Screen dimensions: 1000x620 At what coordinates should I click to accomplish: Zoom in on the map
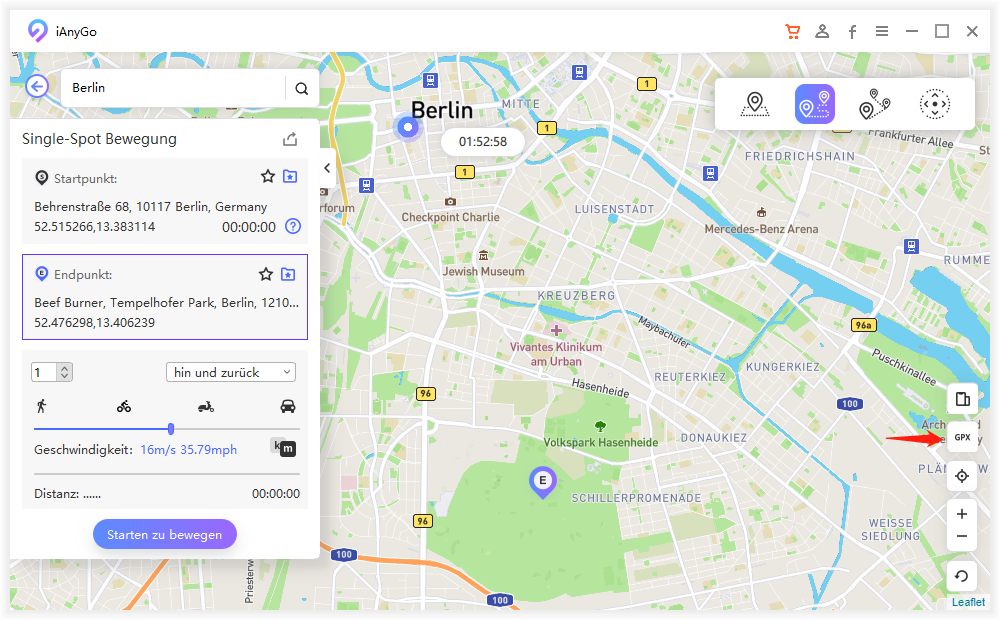point(962,514)
